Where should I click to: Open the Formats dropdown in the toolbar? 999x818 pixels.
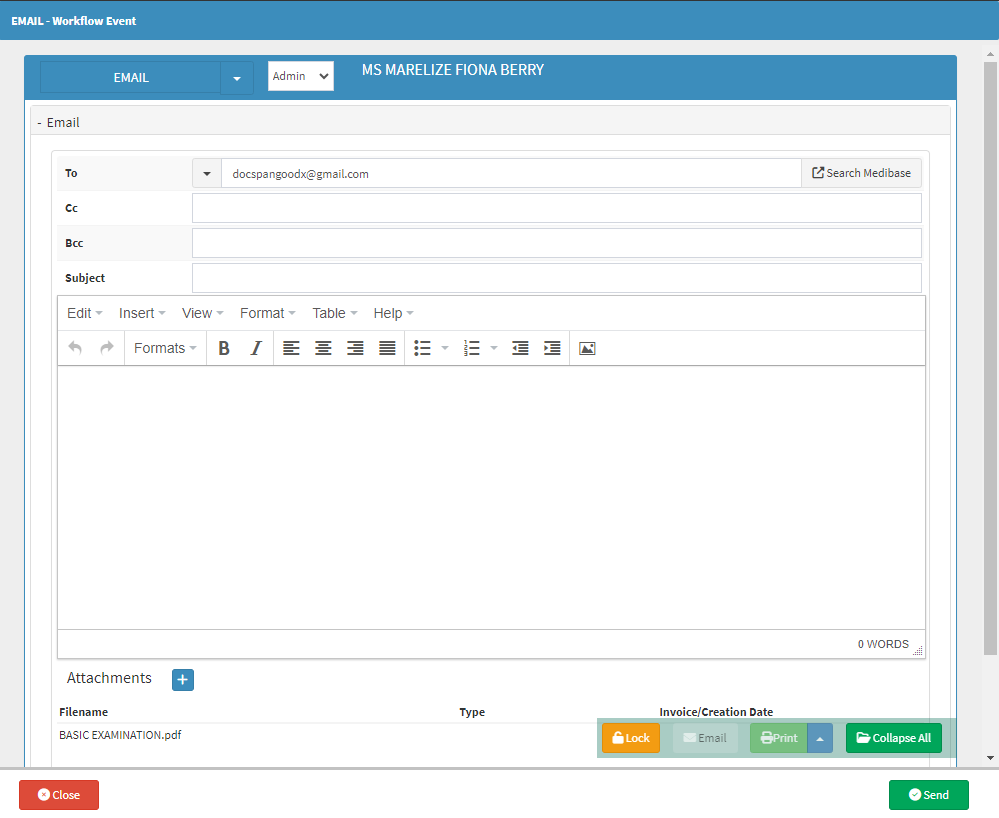165,348
